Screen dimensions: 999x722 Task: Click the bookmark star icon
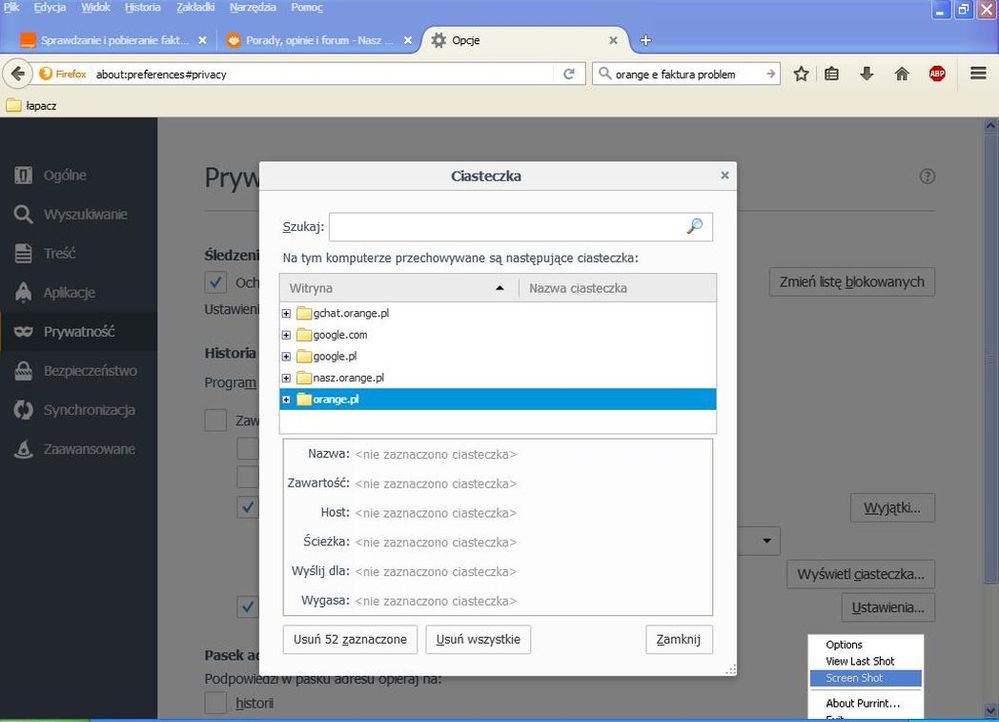pos(801,74)
